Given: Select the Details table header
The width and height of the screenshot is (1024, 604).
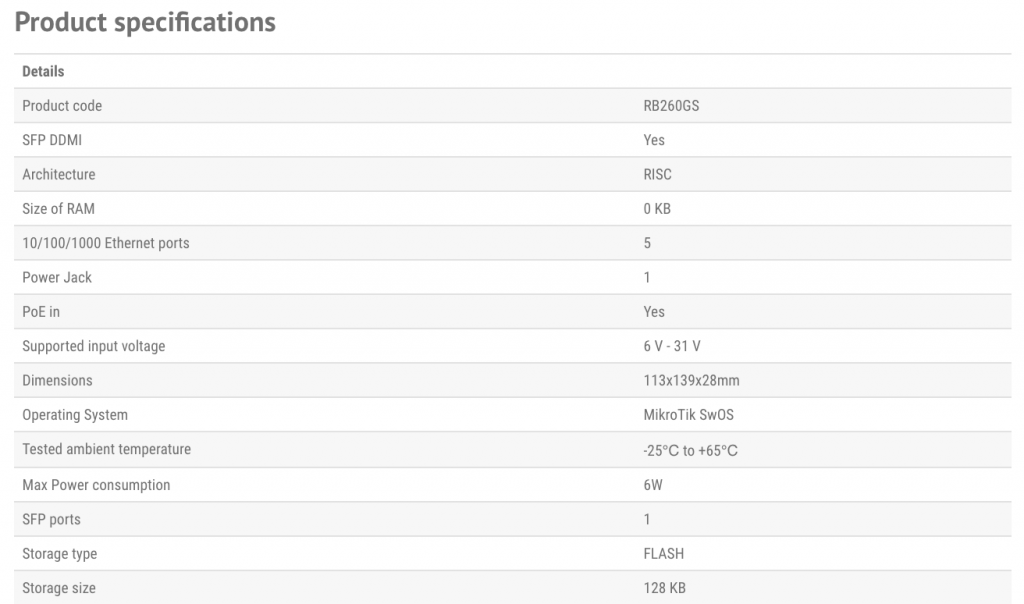Looking at the screenshot, I should tap(43, 71).
